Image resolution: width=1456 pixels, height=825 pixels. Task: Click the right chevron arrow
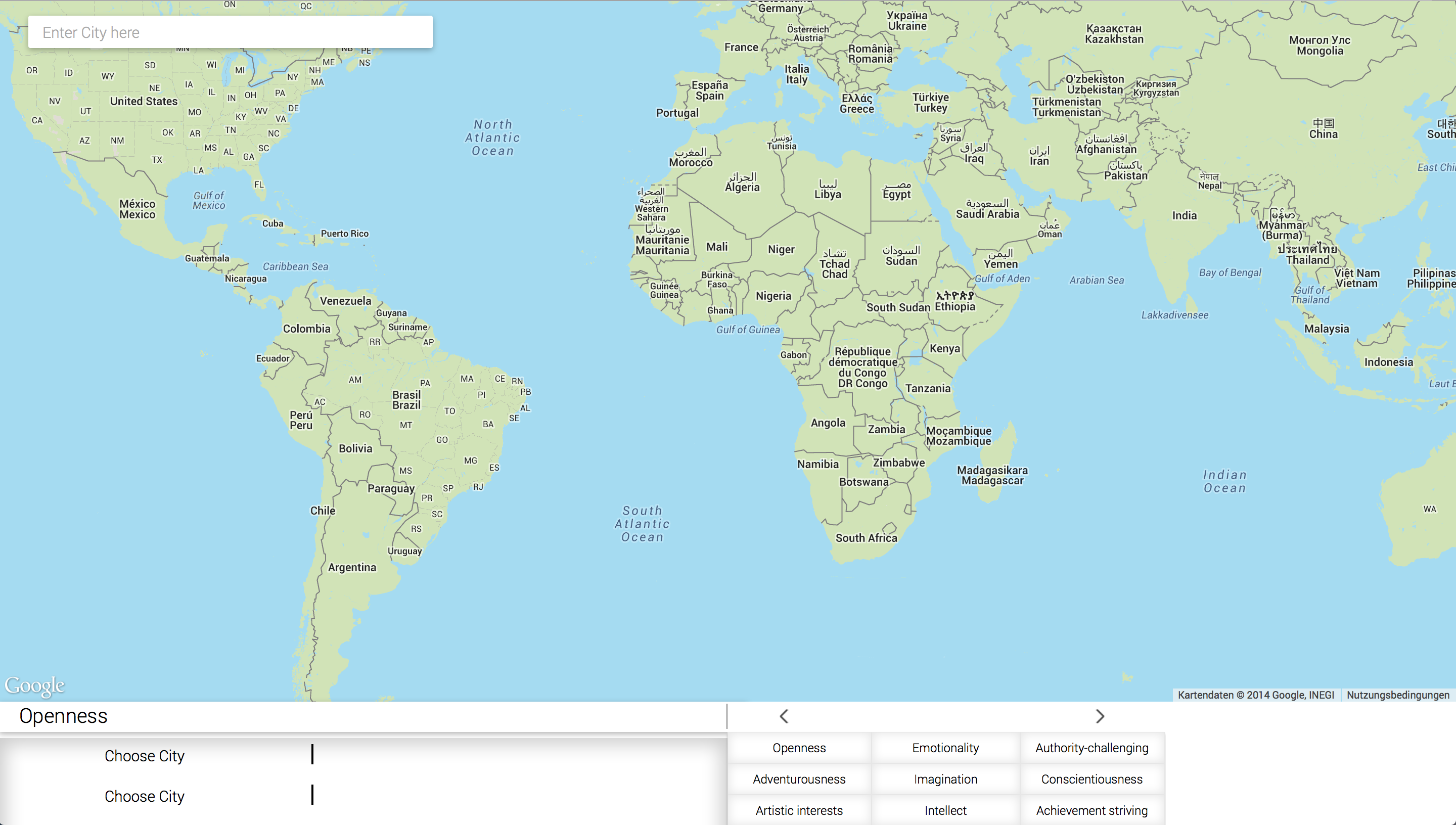click(1100, 716)
